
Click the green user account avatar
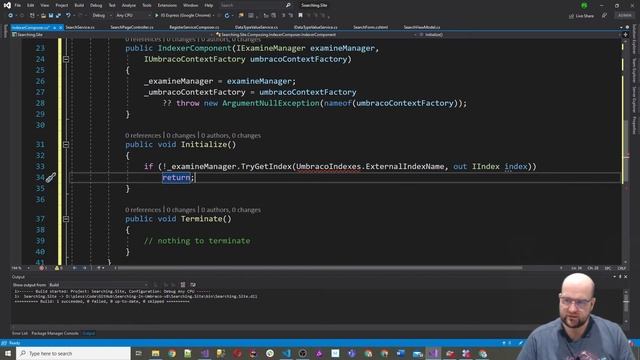(x=584, y=5)
